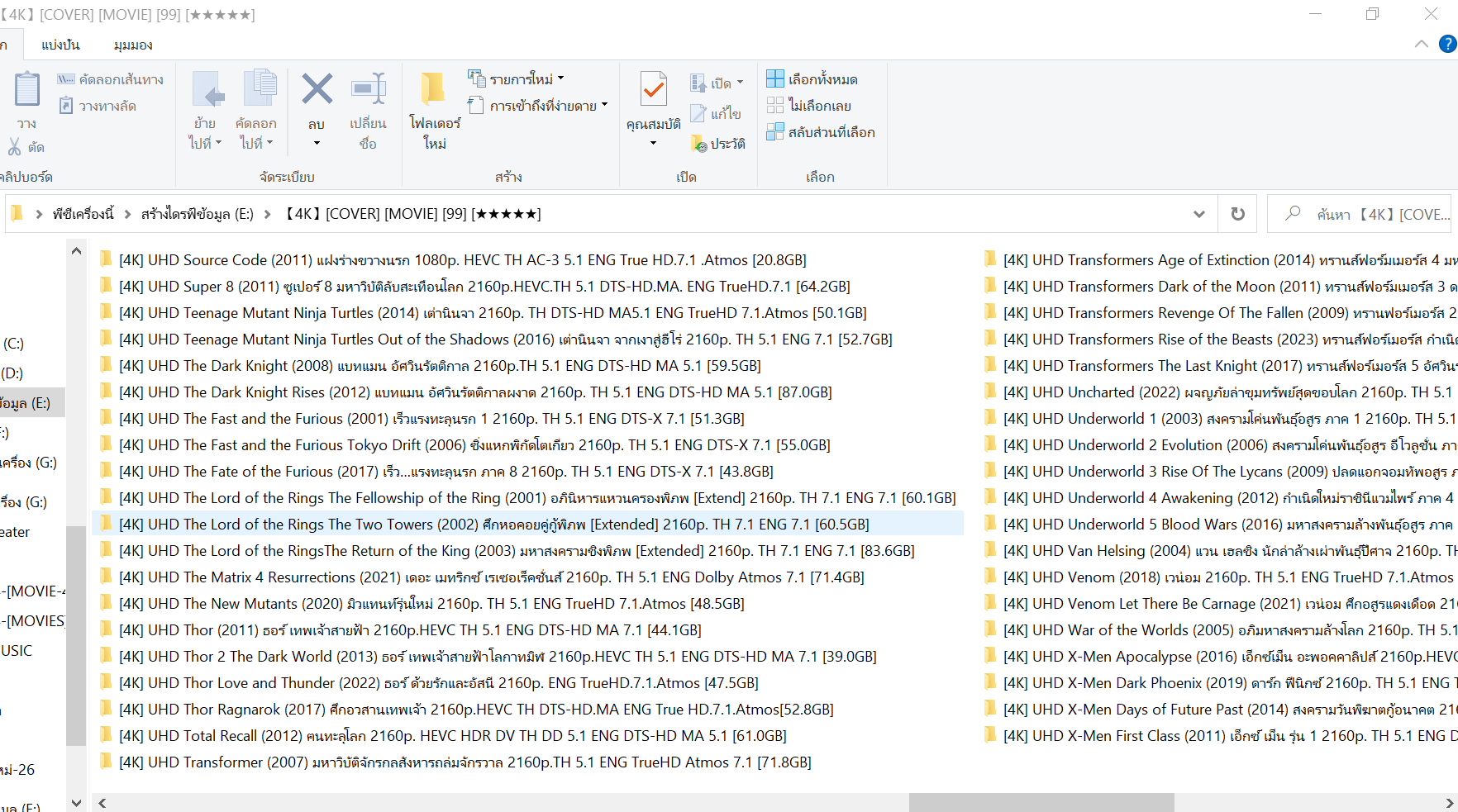This screenshot has height=812, width=1458.
Task: Click folder icon of Source Code (2011)
Action: [x=106, y=259]
